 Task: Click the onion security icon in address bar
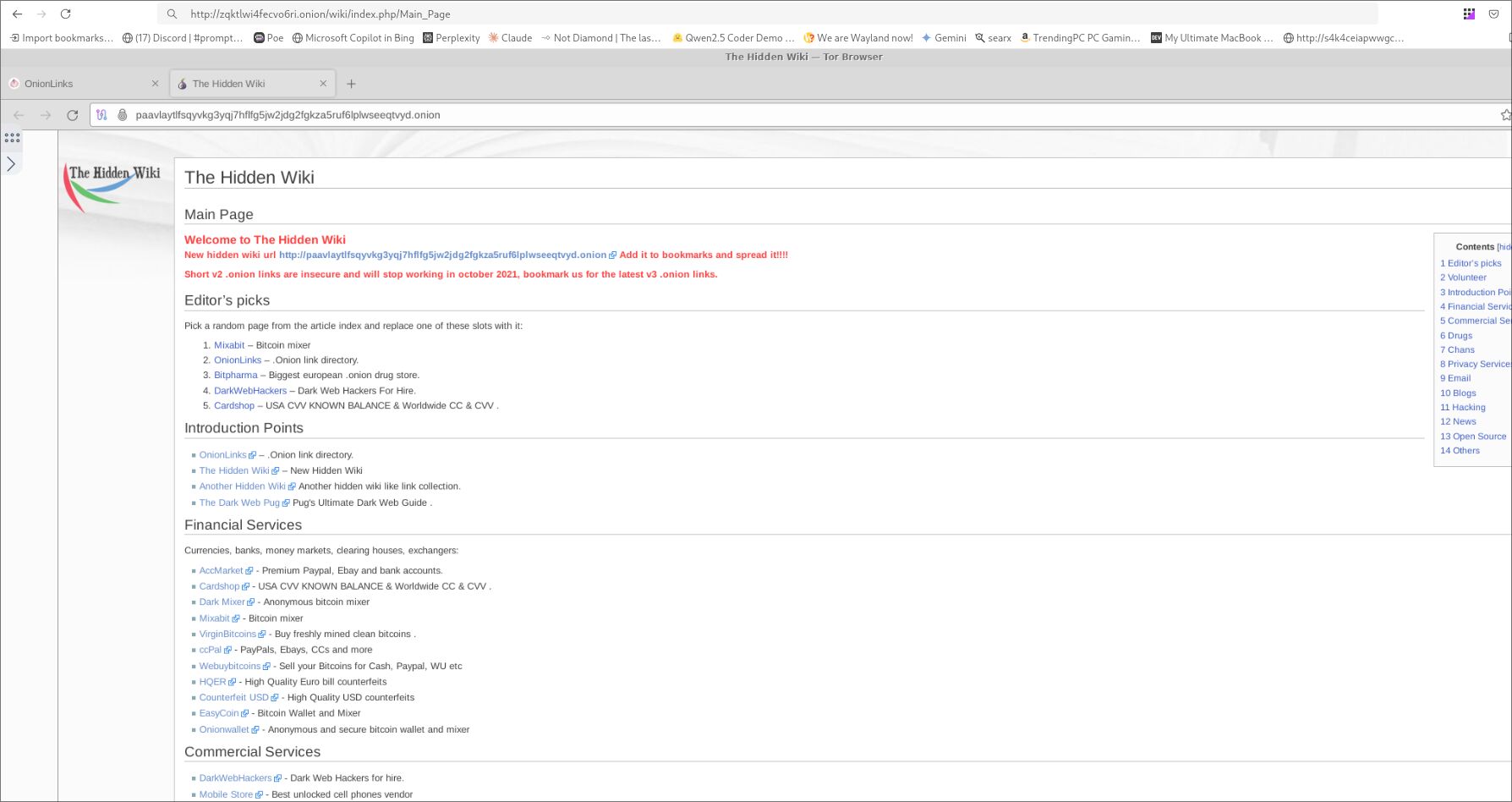[122, 114]
